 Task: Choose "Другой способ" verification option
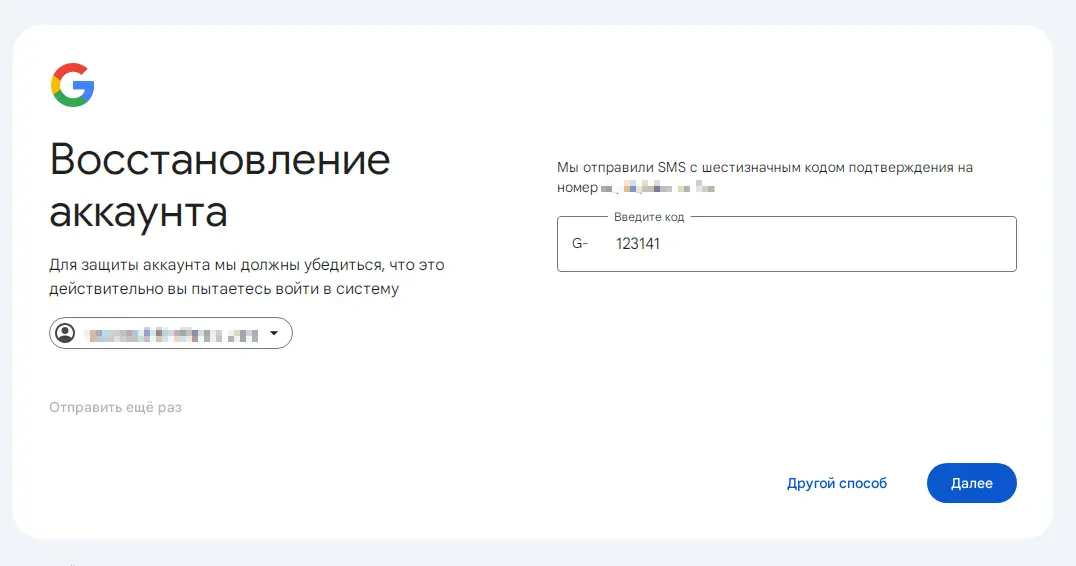pyautogui.click(x=837, y=483)
